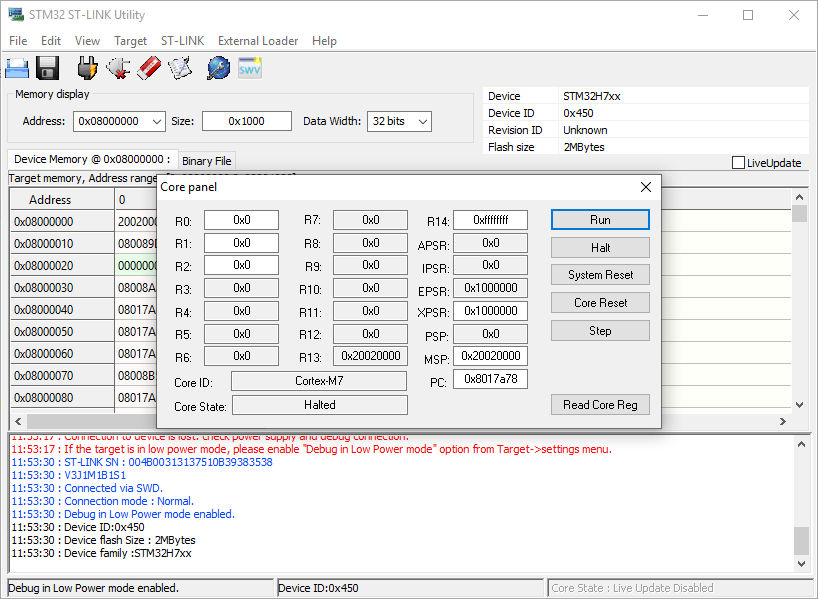
Task: Maximize the ST-LINK Utility window
Action: 748,15
